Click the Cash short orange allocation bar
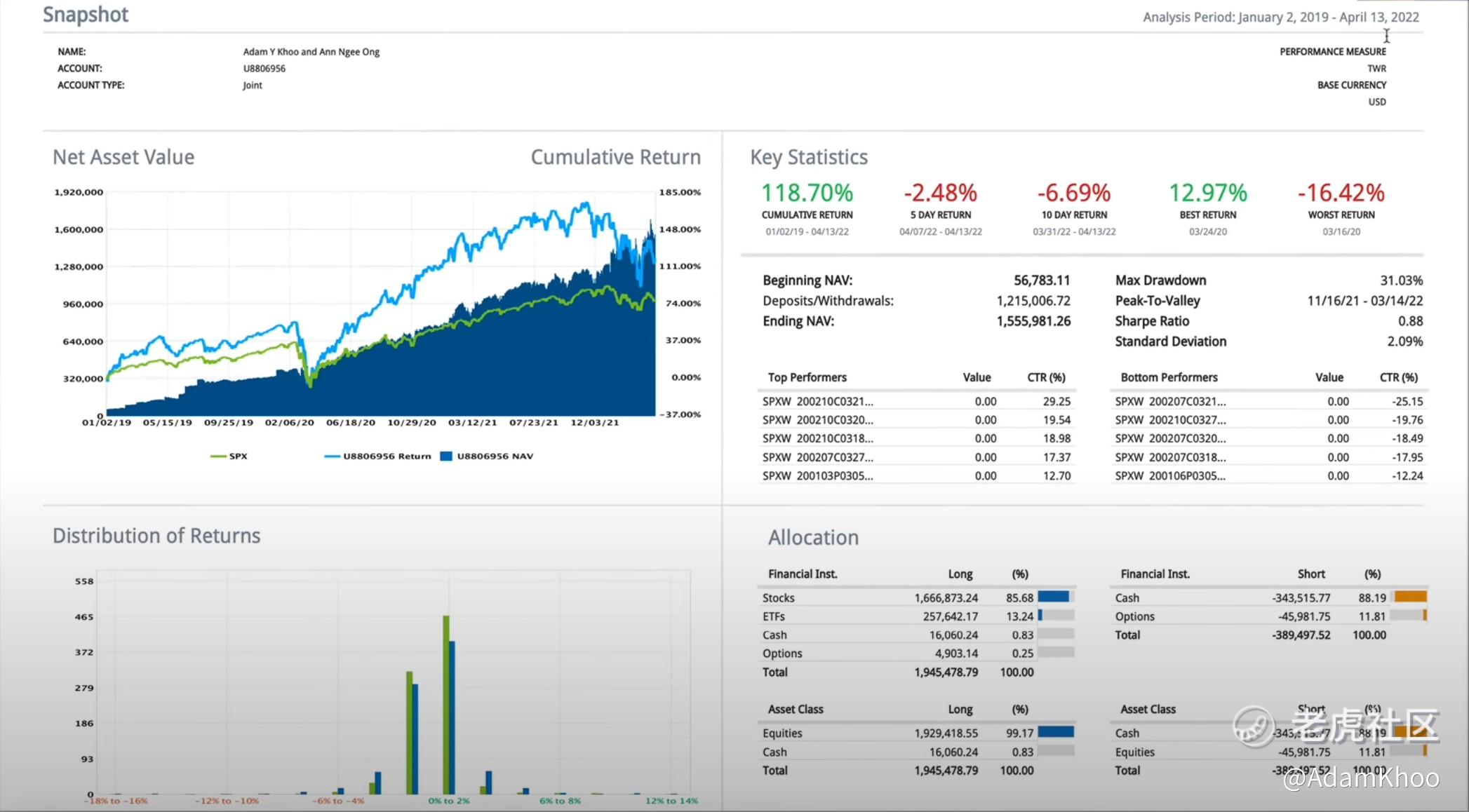Screen dimensions: 1469x812 [1410, 597]
